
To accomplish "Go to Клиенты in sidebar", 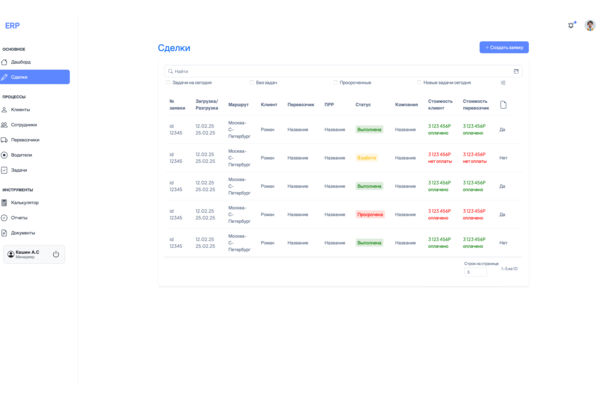I will (20, 110).
